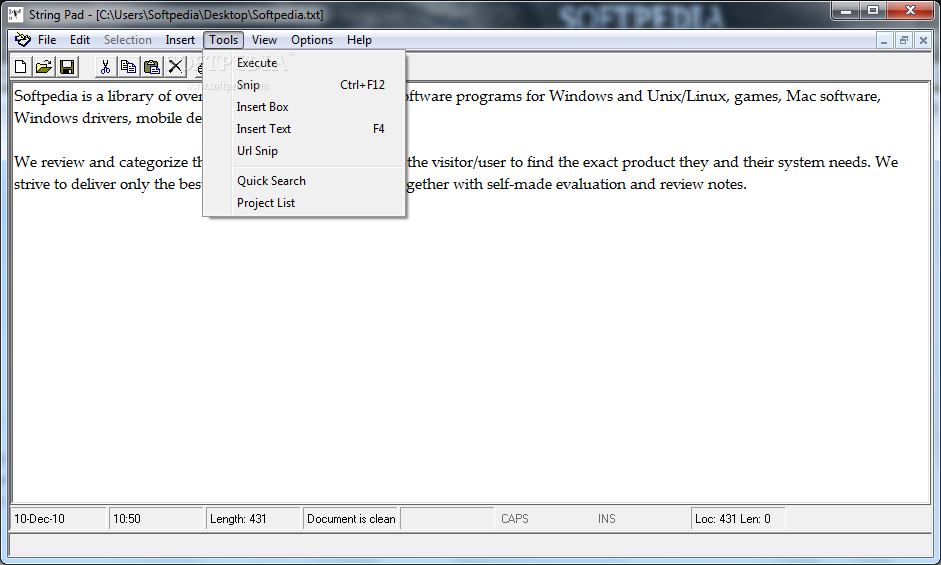Image resolution: width=941 pixels, height=565 pixels.
Task: Choose Url Snip menu entry
Action: pyautogui.click(x=304, y=151)
